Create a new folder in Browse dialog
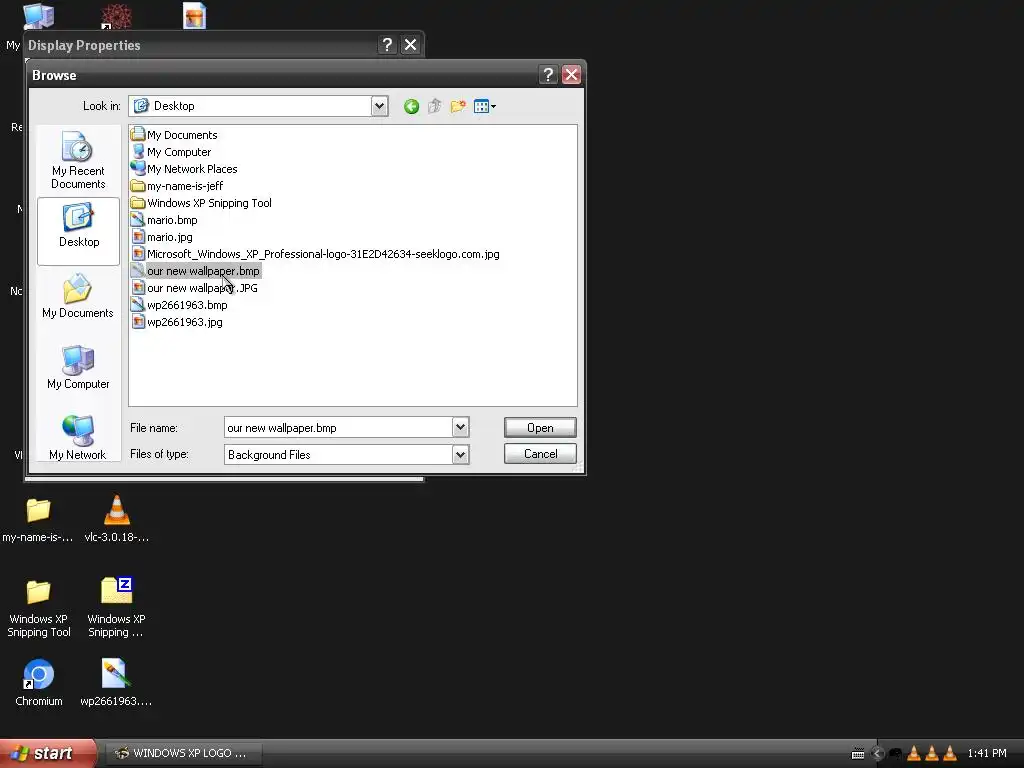This screenshot has height=768, width=1024. pyautogui.click(x=458, y=106)
